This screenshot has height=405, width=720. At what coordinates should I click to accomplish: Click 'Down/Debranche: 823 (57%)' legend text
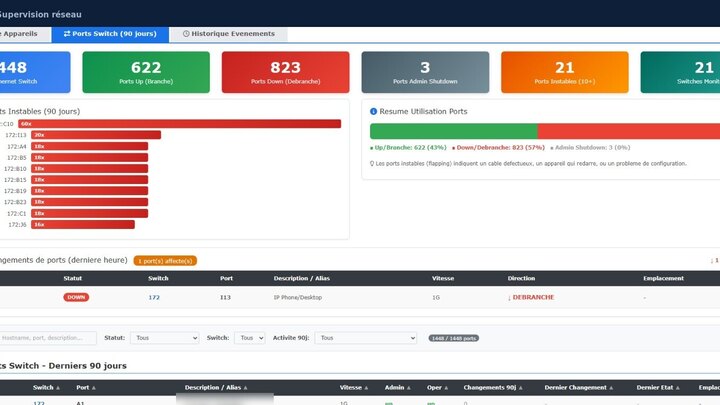point(498,148)
